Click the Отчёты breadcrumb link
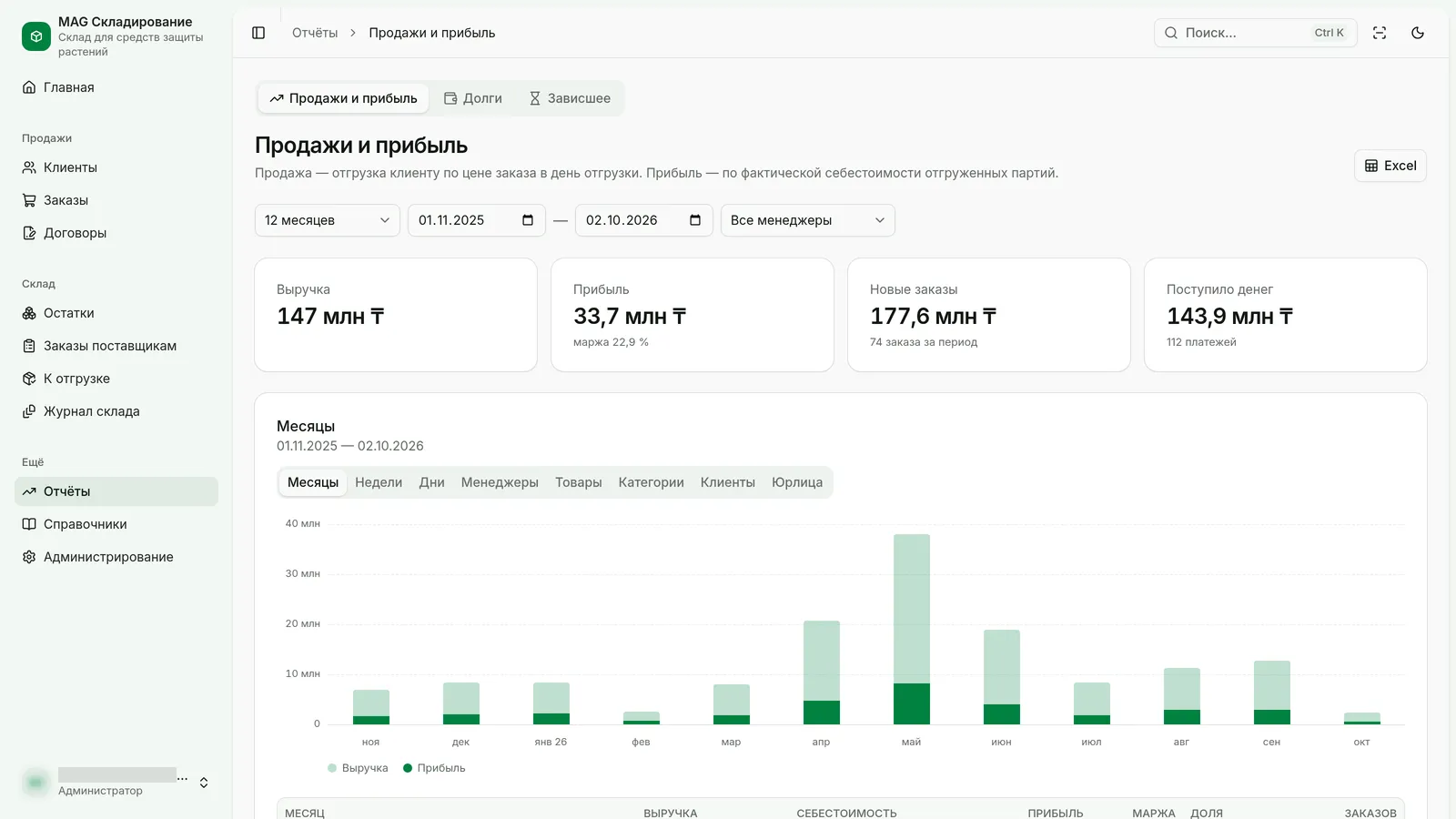The height and width of the screenshot is (819, 1456). click(315, 33)
